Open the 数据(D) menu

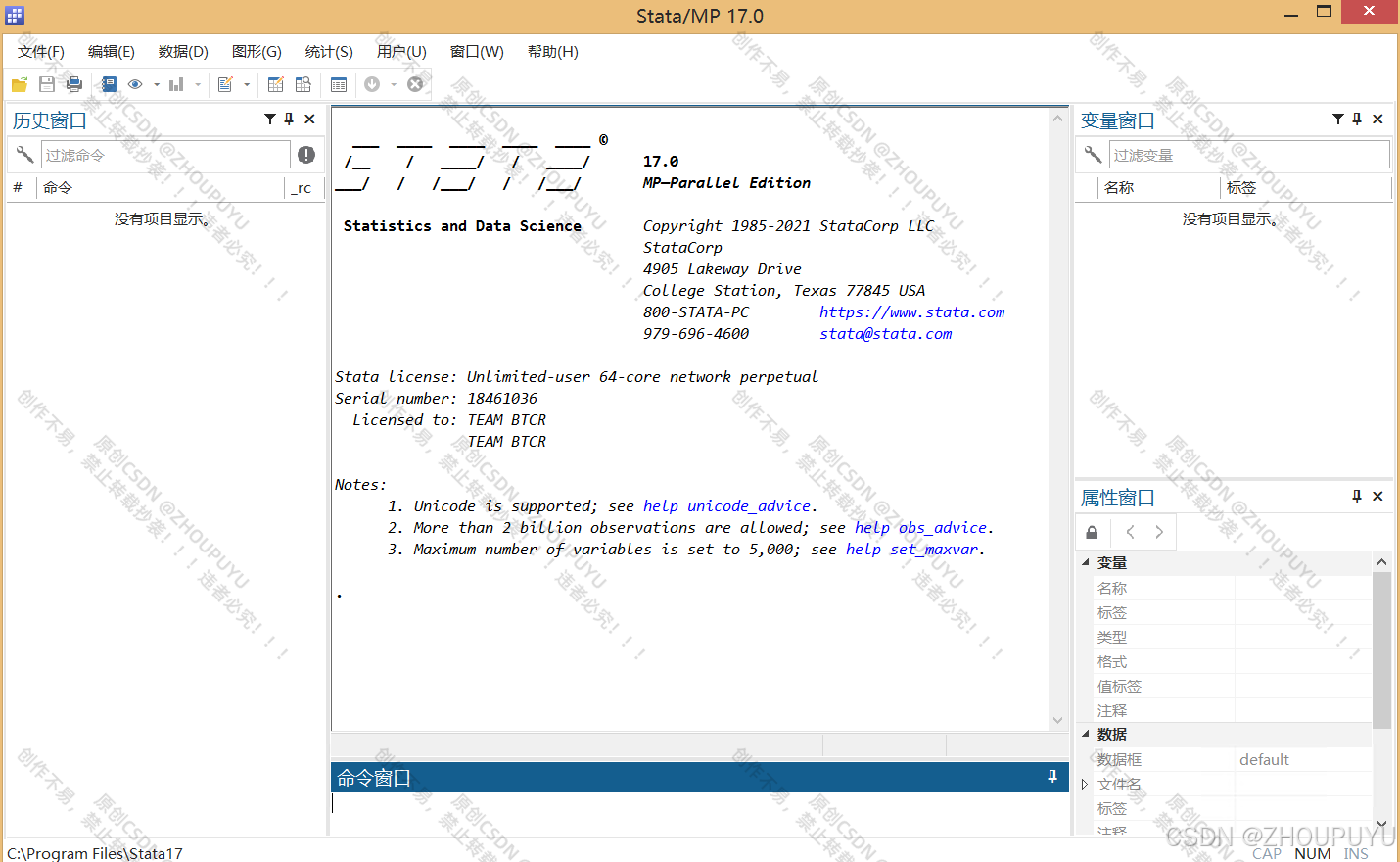click(x=183, y=51)
